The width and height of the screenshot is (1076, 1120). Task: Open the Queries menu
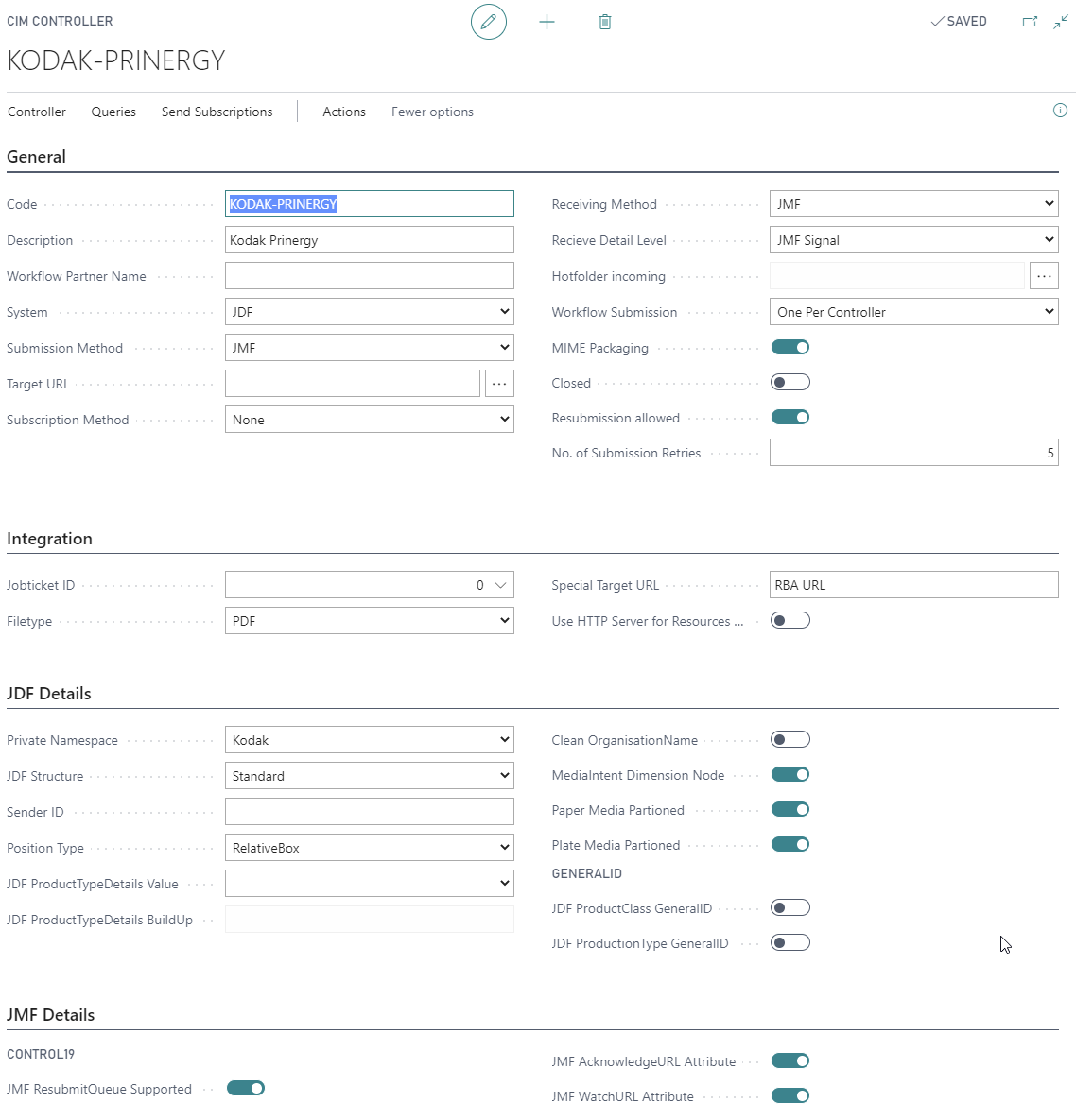(x=113, y=112)
